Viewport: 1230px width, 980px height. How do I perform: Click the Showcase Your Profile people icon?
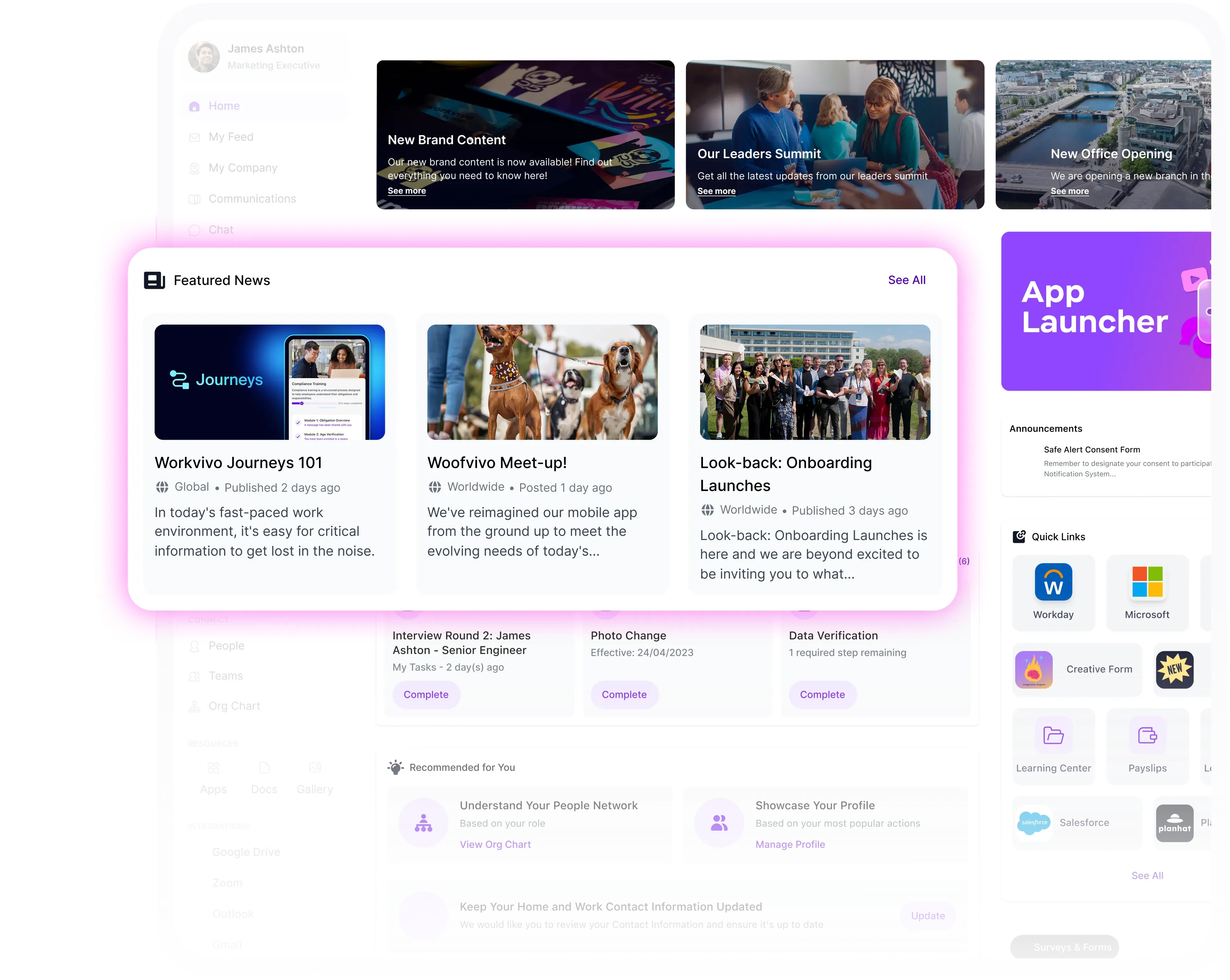point(719,823)
